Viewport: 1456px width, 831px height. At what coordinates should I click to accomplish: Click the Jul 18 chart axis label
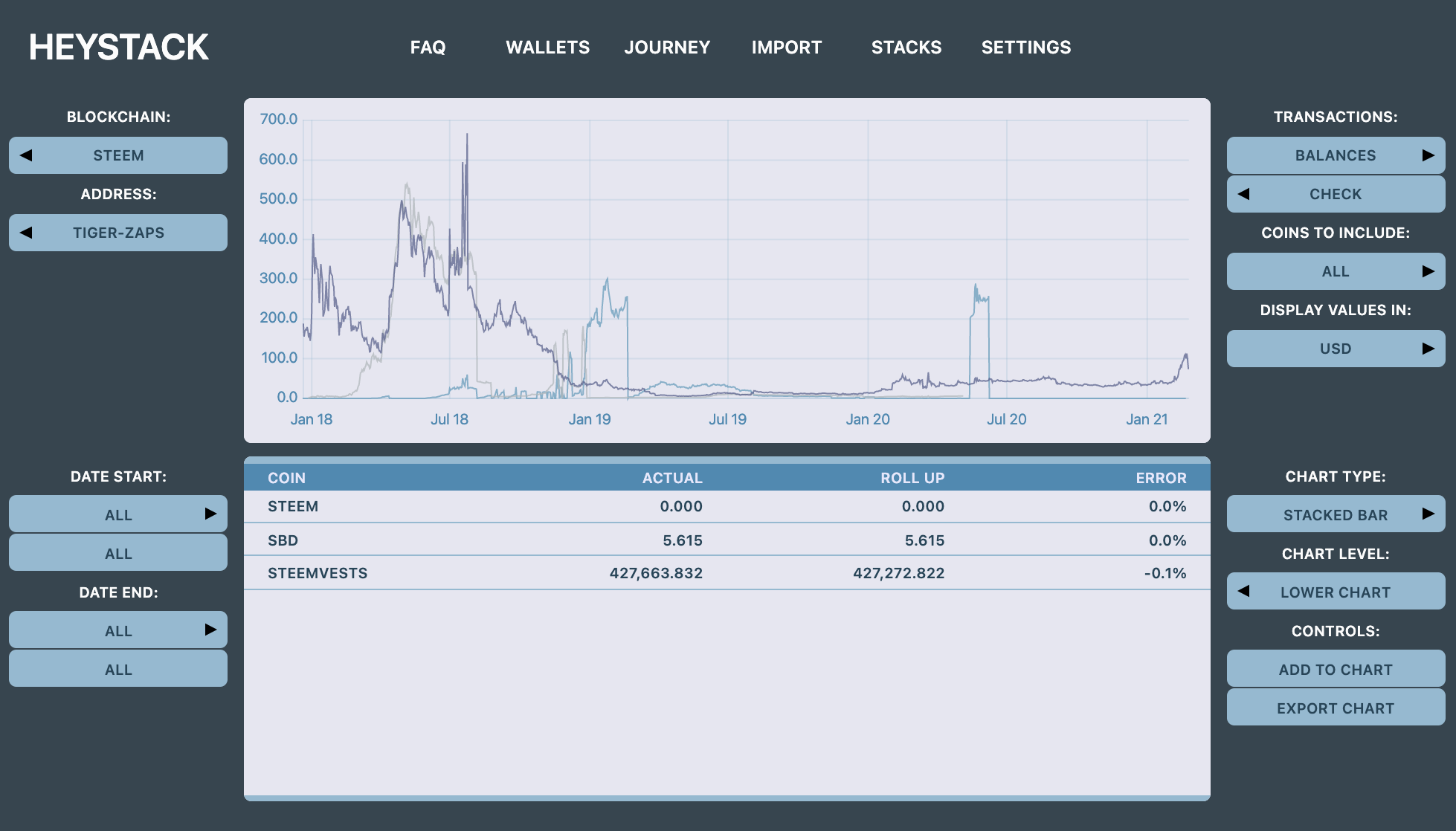click(x=450, y=419)
